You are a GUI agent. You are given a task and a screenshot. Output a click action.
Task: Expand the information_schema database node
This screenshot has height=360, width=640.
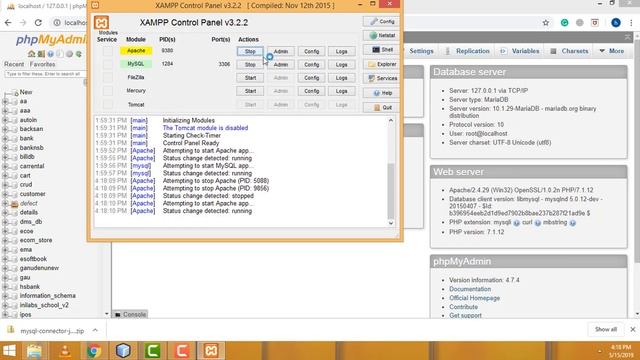click(5, 296)
